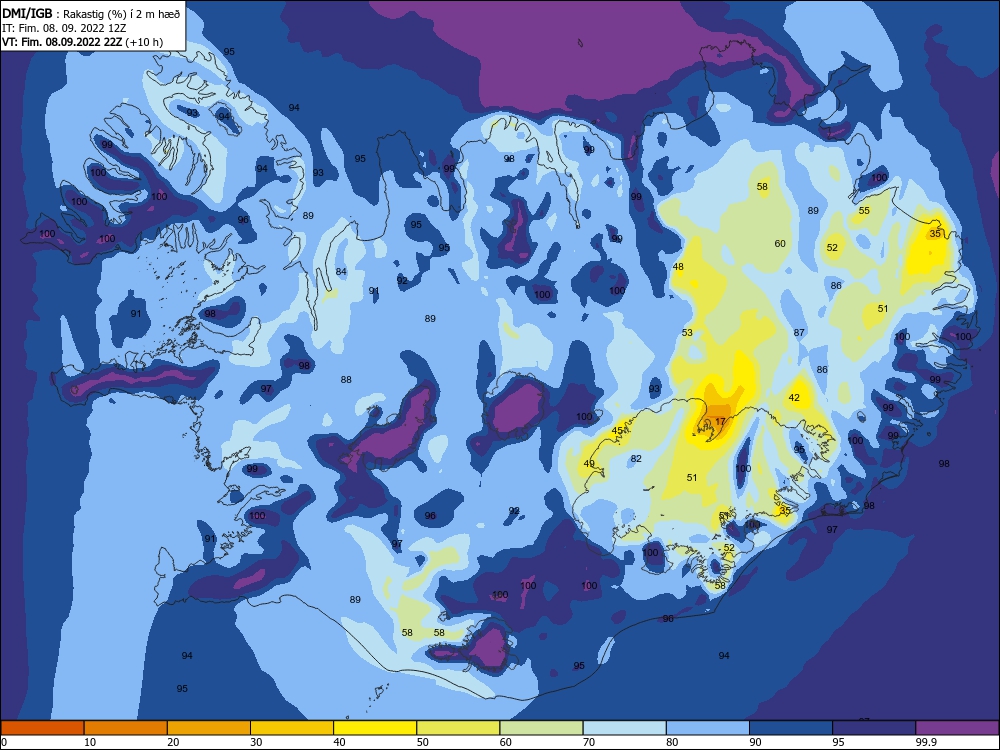Viewport: 1000px width, 750px height.
Task: Select the 20–30 amber legend swatch
Action: [x=209, y=728]
